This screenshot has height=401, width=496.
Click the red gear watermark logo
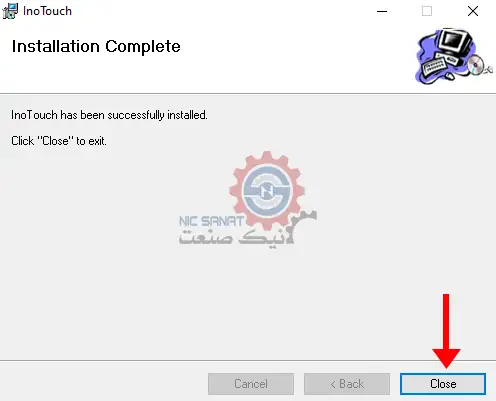(267, 190)
